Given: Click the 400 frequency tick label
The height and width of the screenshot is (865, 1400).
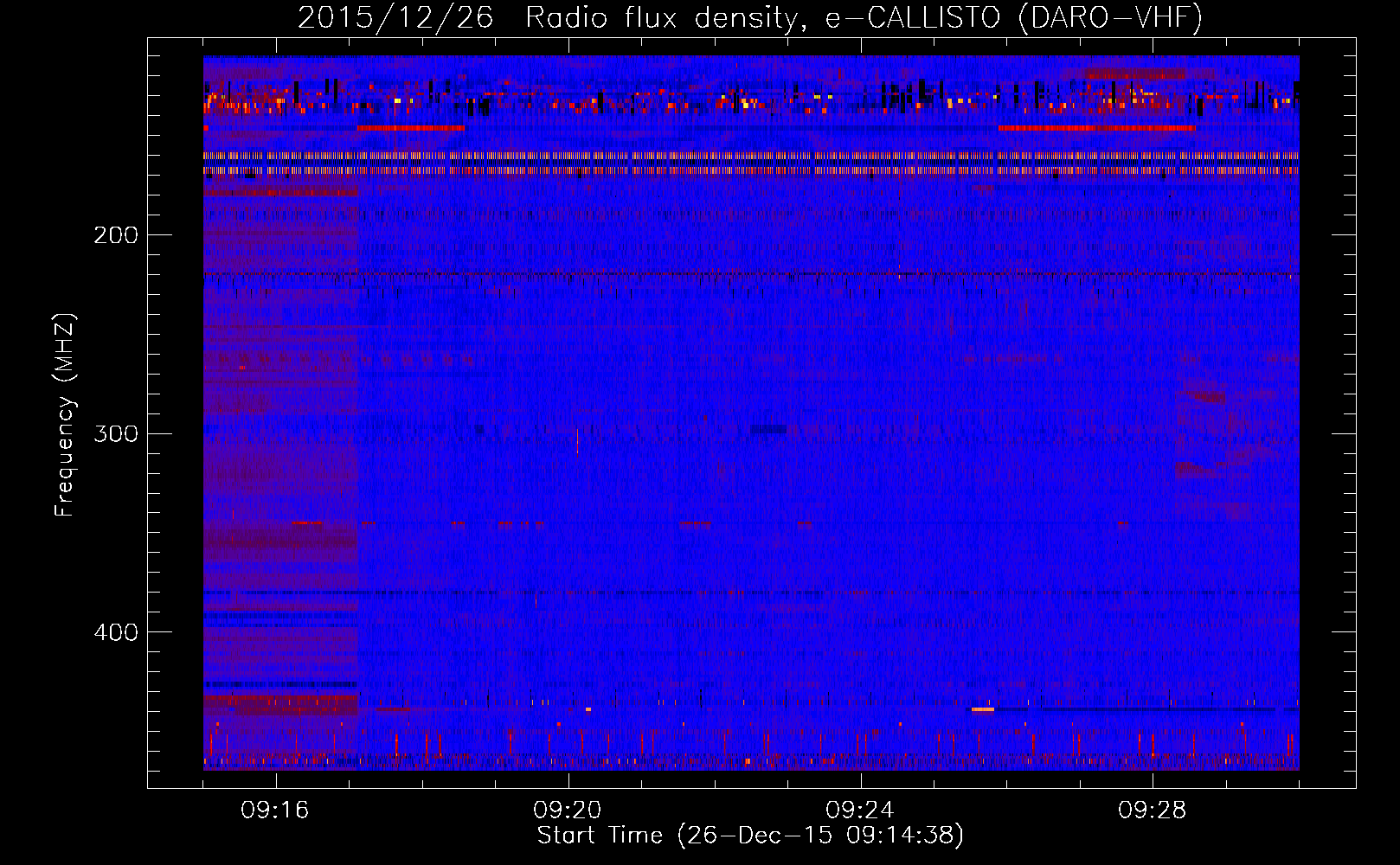Looking at the screenshot, I should click(x=116, y=632).
